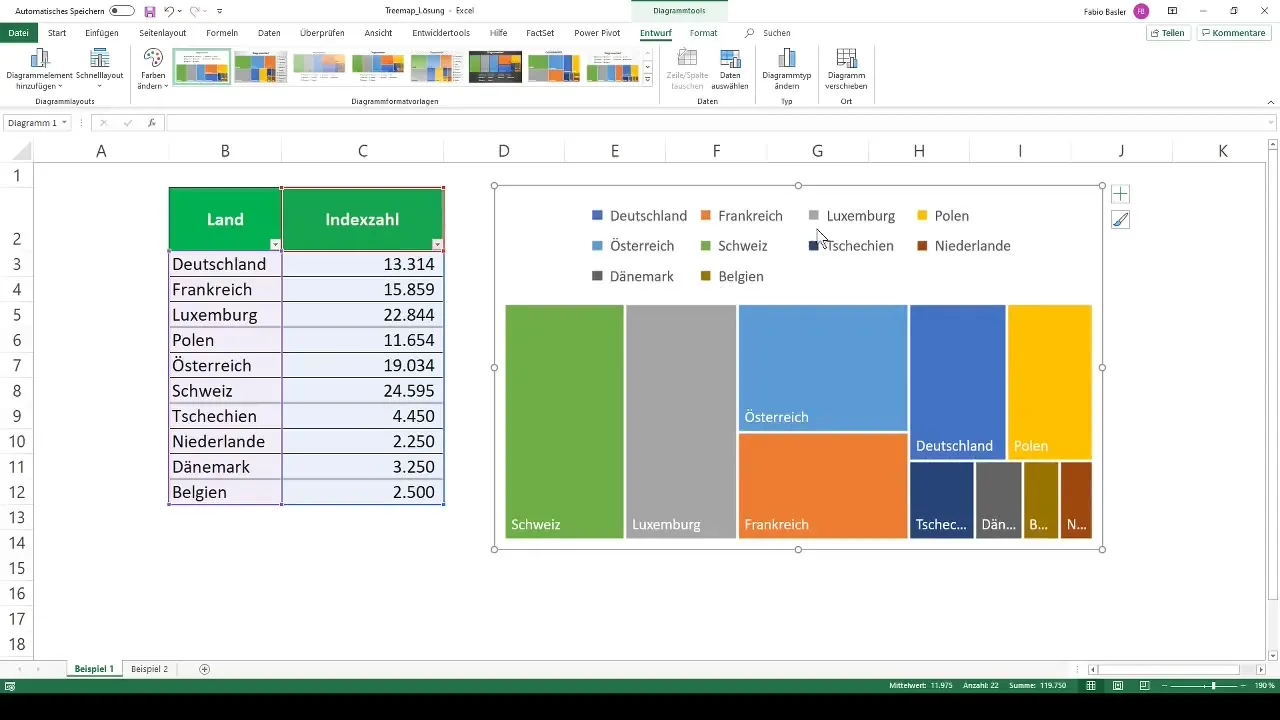This screenshot has height=720, width=1280.
Task: Open the undo history dropdown arrow
Action: (x=180, y=11)
